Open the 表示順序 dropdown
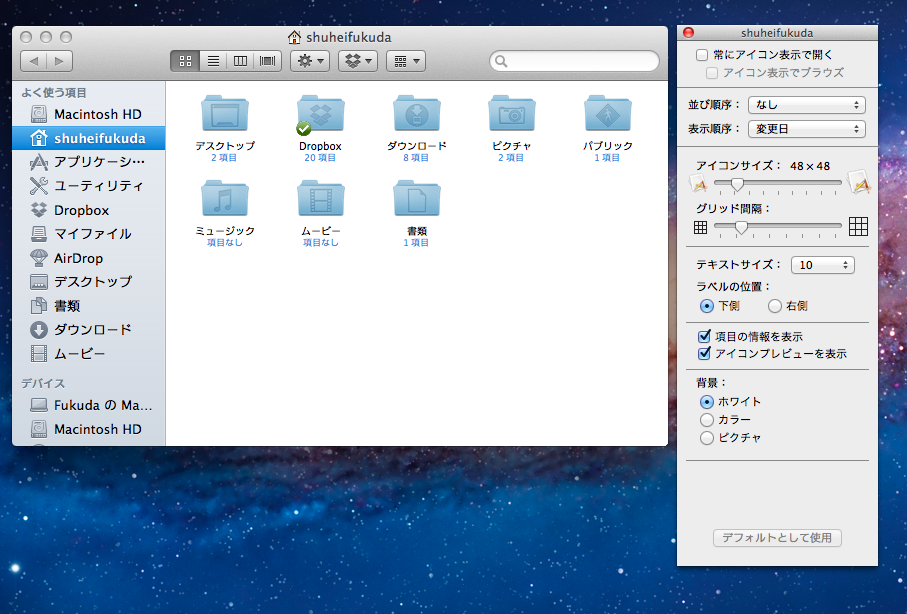The height and width of the screenshot is (614, 907). [x=806, y=129]
